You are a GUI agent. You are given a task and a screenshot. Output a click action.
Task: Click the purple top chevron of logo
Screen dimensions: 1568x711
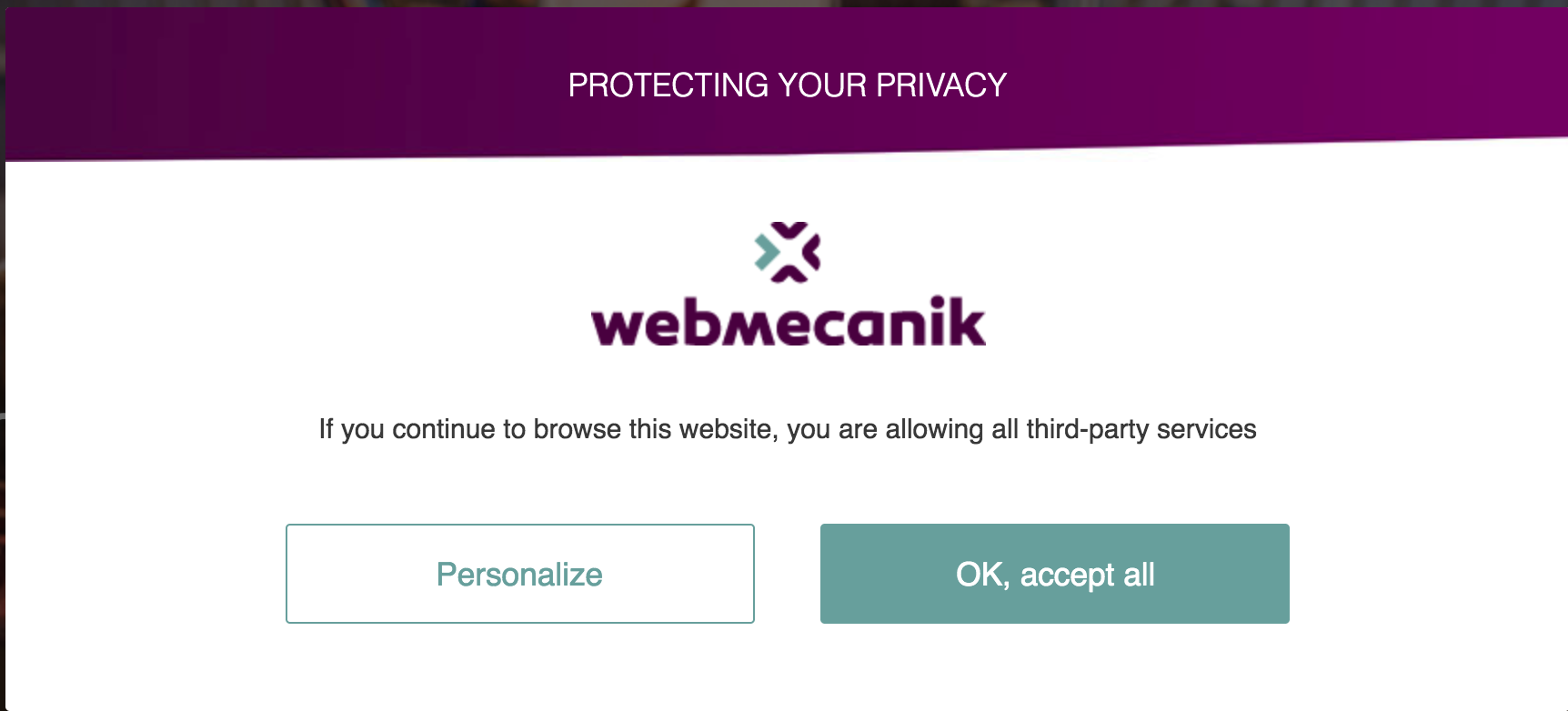789,230
